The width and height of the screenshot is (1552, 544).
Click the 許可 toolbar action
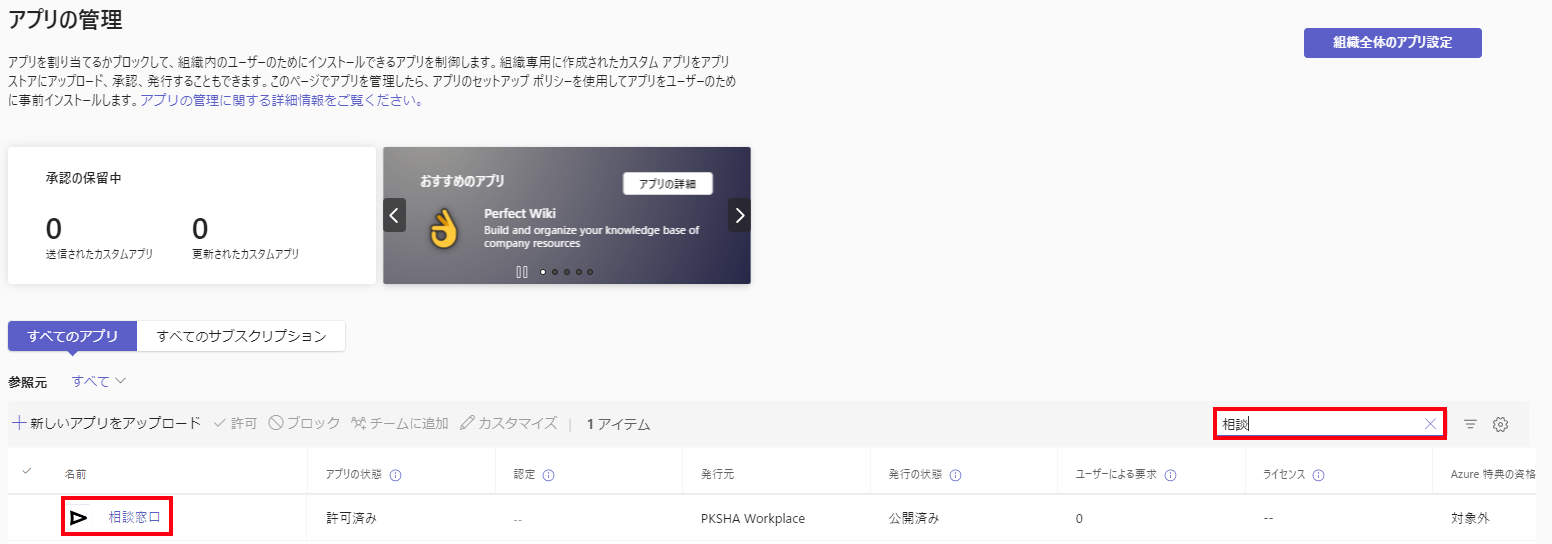click(x=235, y=424)
